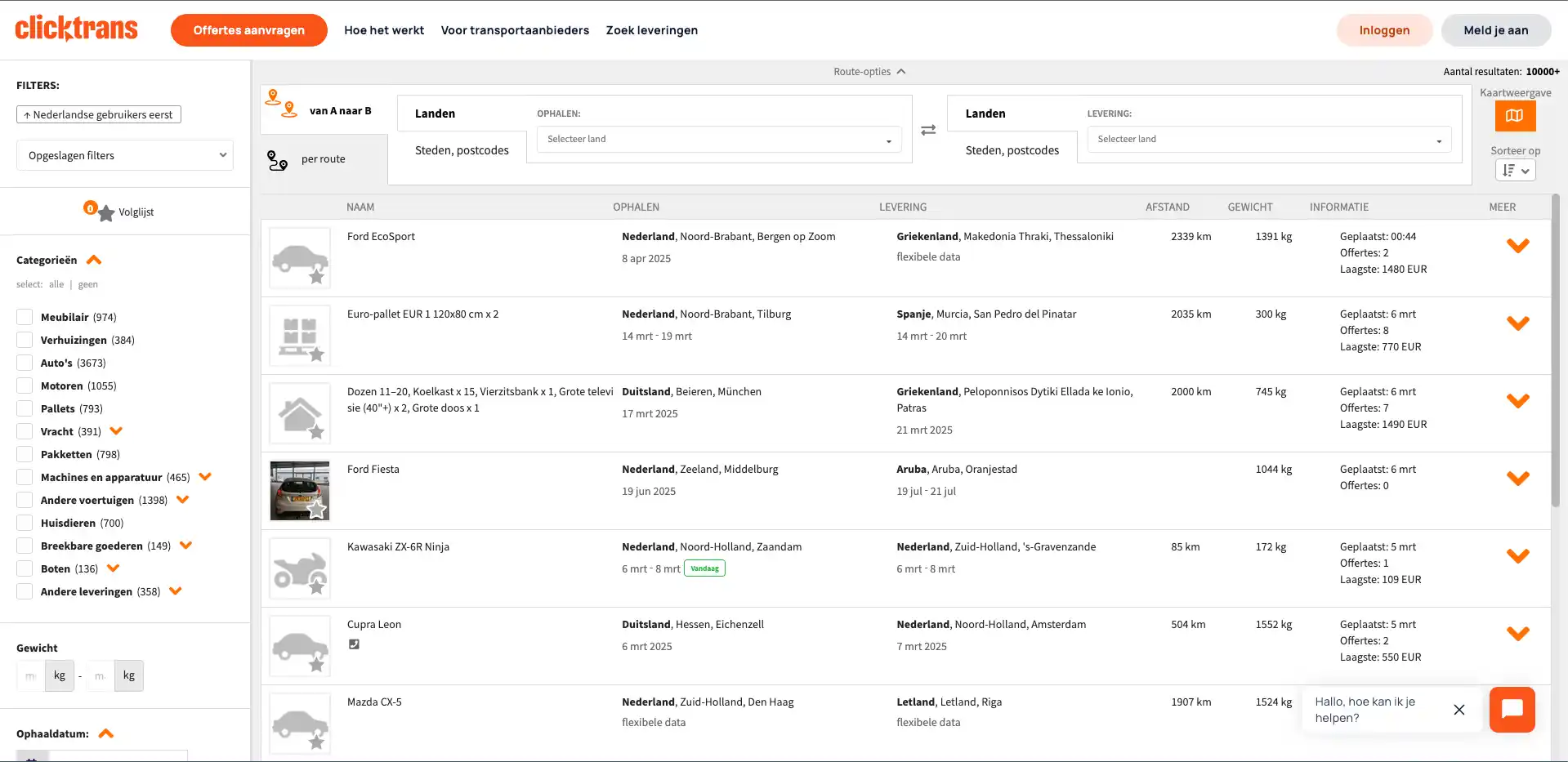Check the Meubilair category checkbox
1568x762 pixels.
click(x=25, y=317)
